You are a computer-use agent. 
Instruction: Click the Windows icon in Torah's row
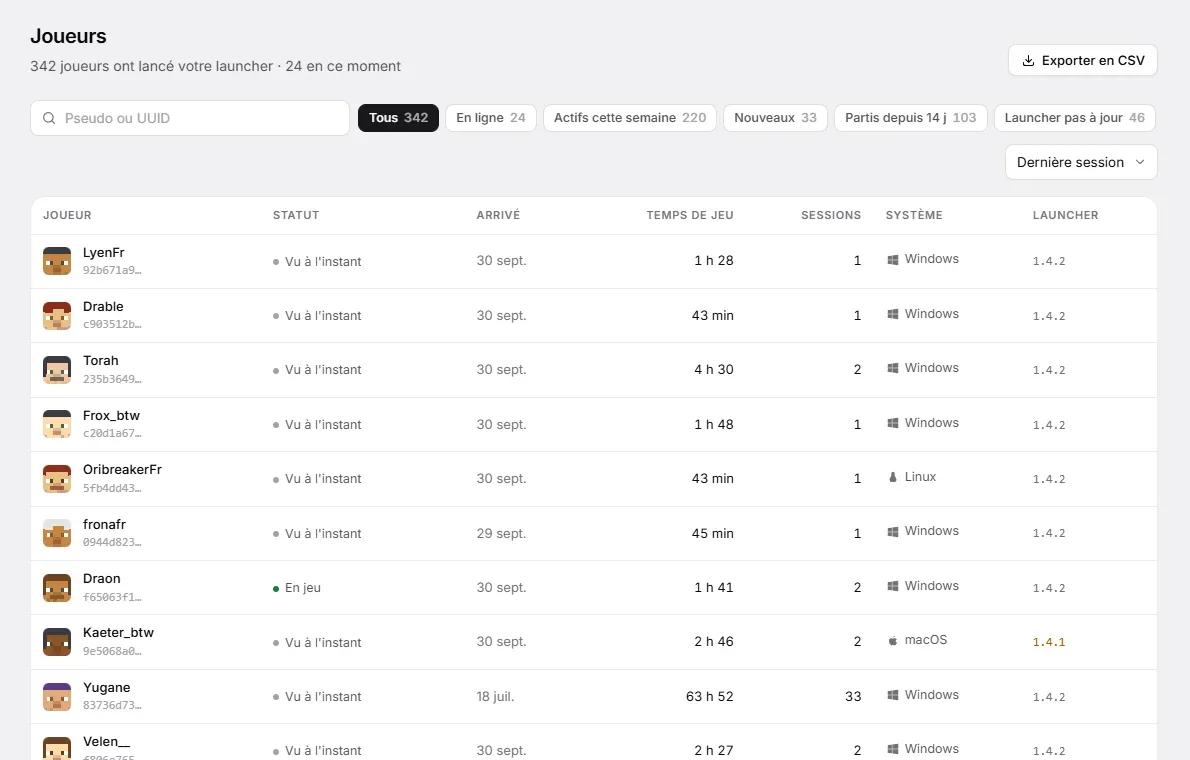click(892, 368)
